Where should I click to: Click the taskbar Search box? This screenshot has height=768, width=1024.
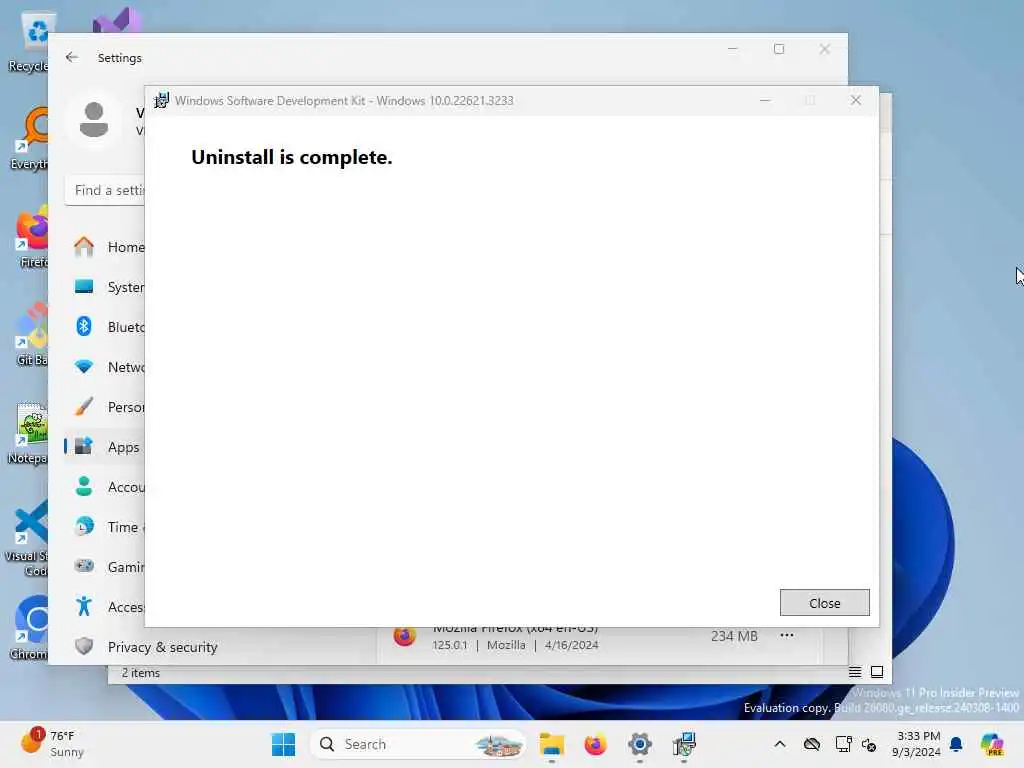(418, 744)
